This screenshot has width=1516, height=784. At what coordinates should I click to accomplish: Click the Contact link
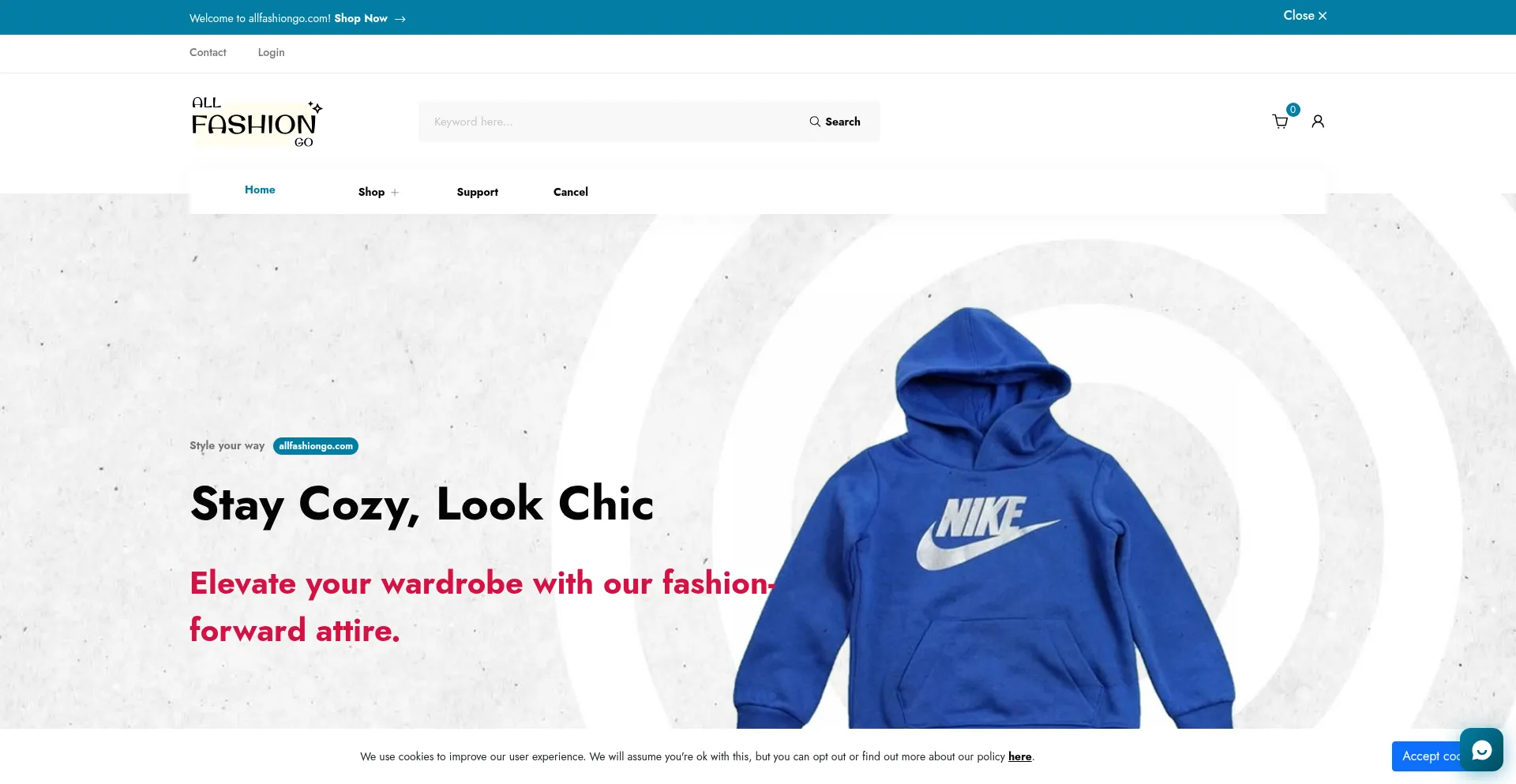[208, 52]
